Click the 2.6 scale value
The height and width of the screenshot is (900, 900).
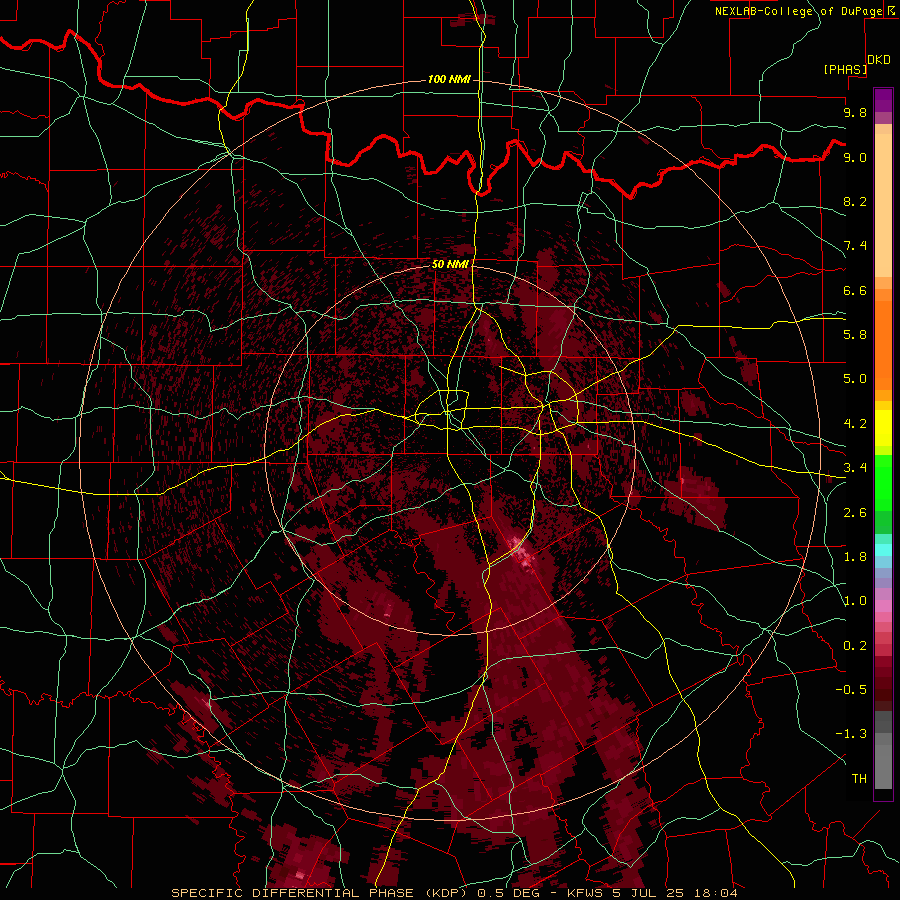pos(855,513)
